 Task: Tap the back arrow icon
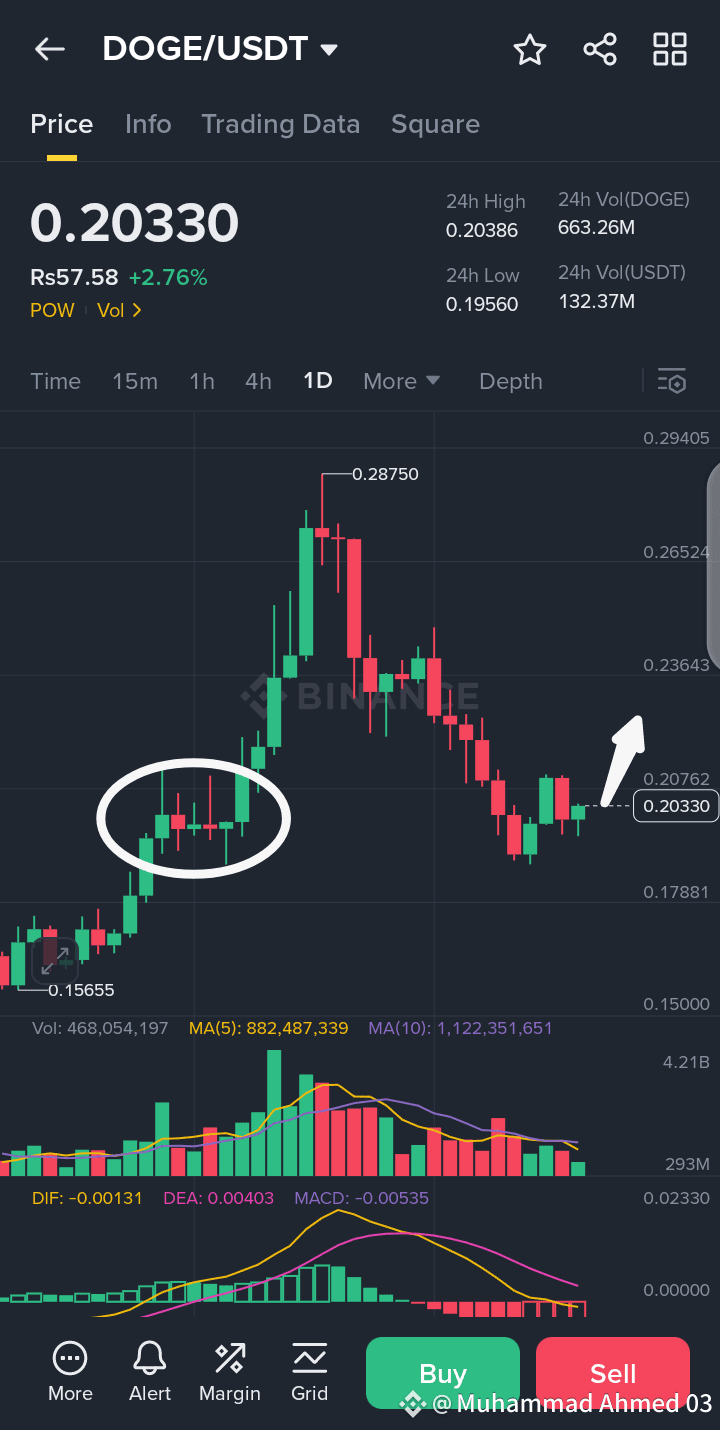tap(49, 49)
